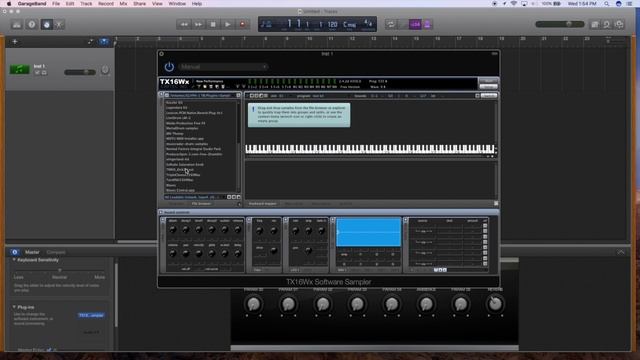
Task: Open the display mode LCD dropdown
Action: click(266, 24)
